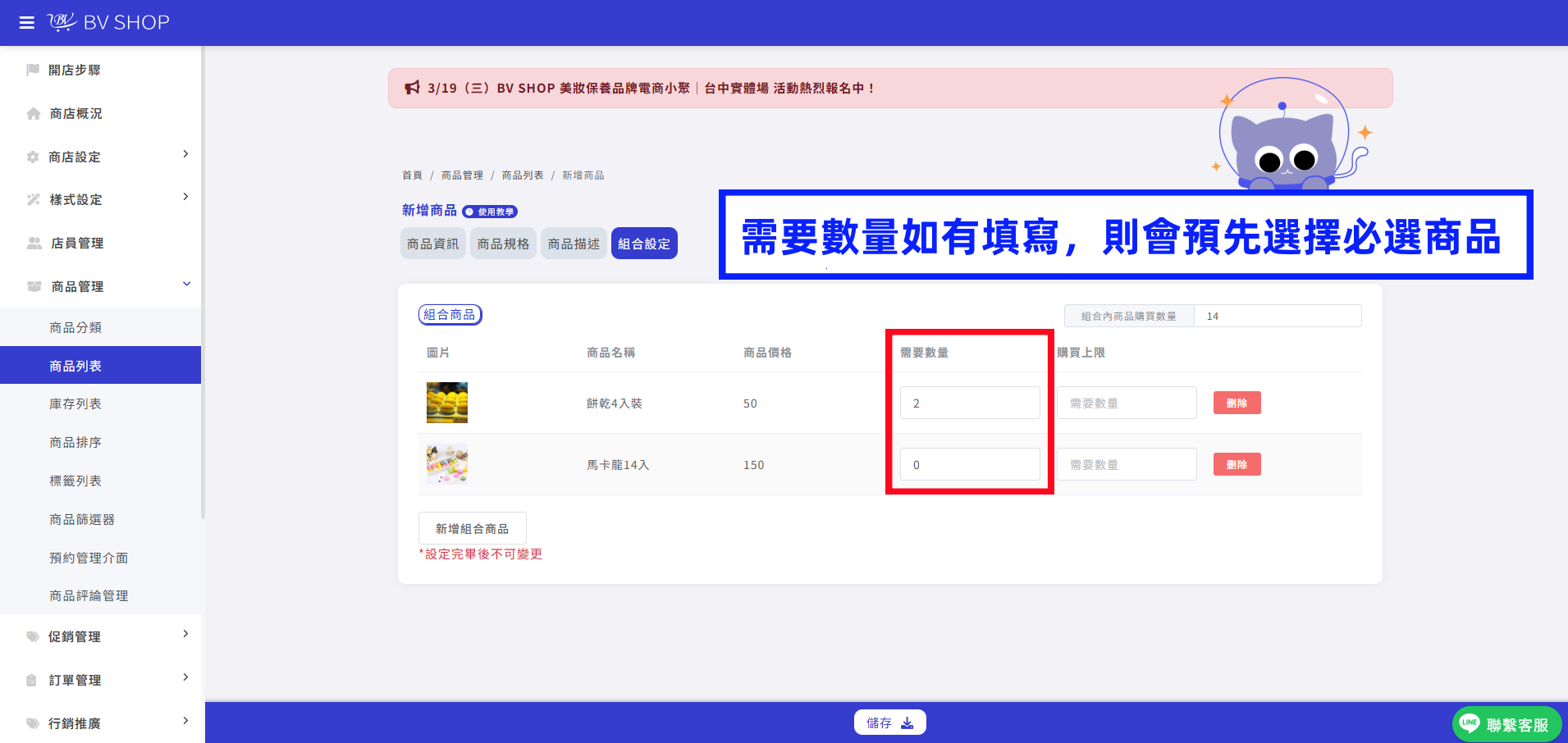Click the box icon beside 商品管理
This screenshot has height=743, width=1568.
pos(34,286)
